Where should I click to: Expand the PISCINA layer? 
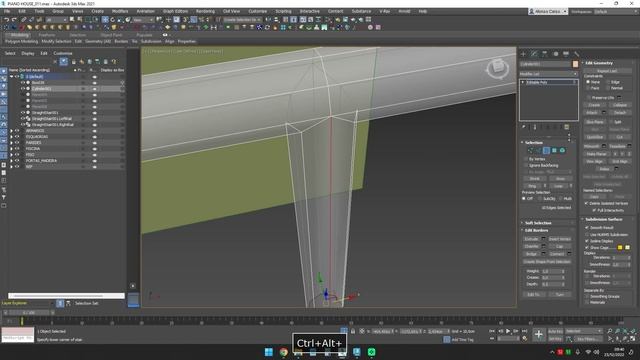(x=11, y=149)
